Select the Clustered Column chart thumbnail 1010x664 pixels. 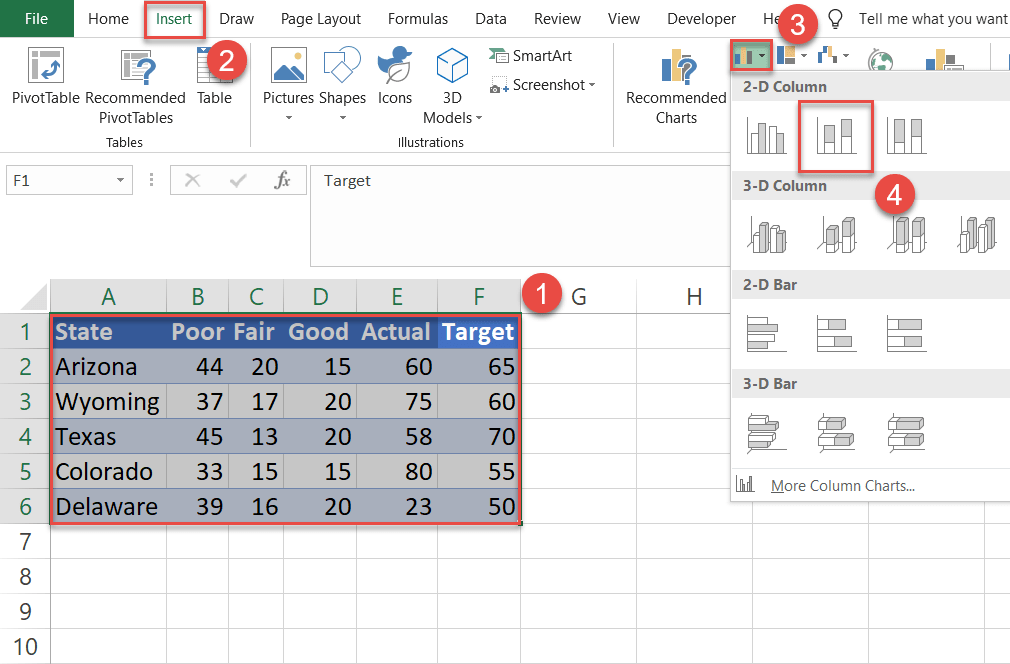coord(767,135)
